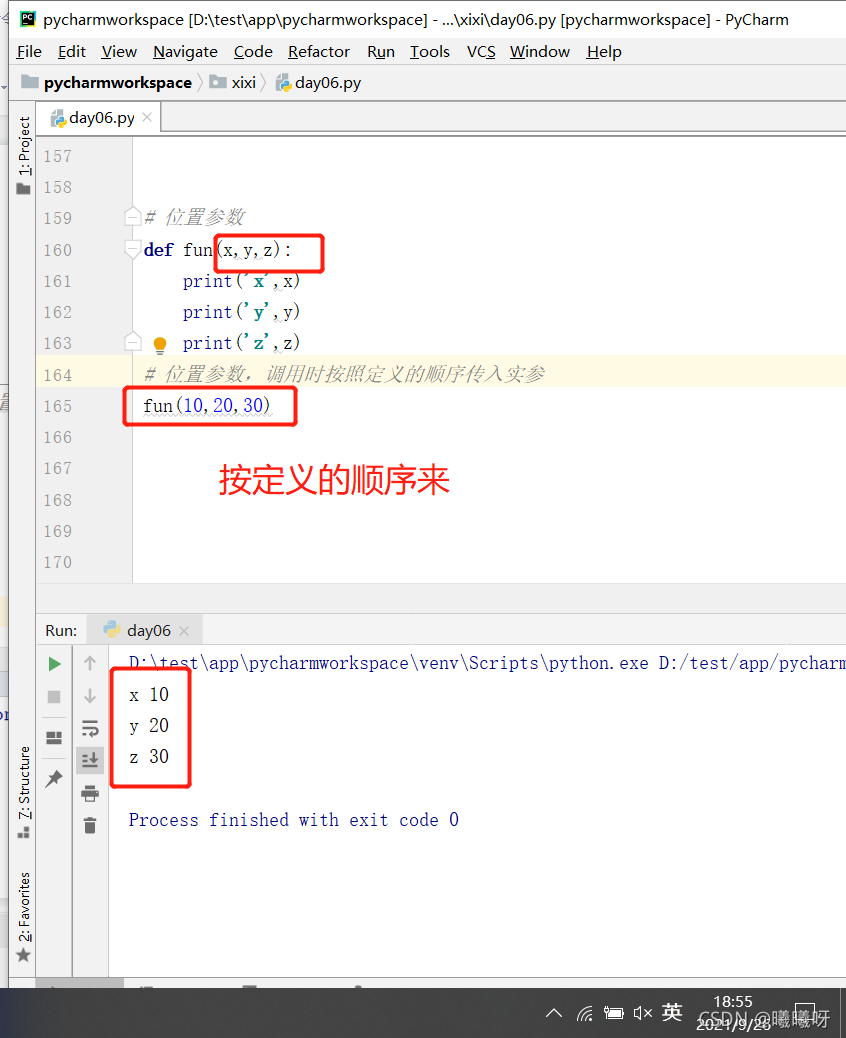
Task: Place cursor on fun(10, 20, 30) call
Action: coord(207,405)
